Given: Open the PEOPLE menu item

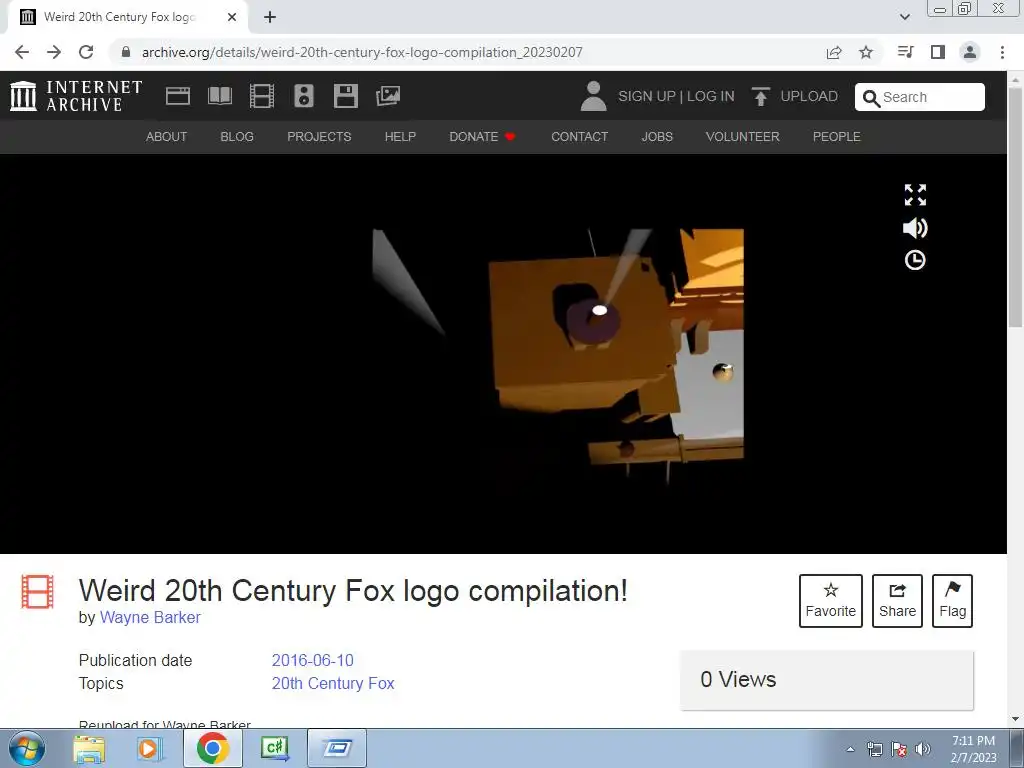Looking at the screenshot, I should pos(837,136).
